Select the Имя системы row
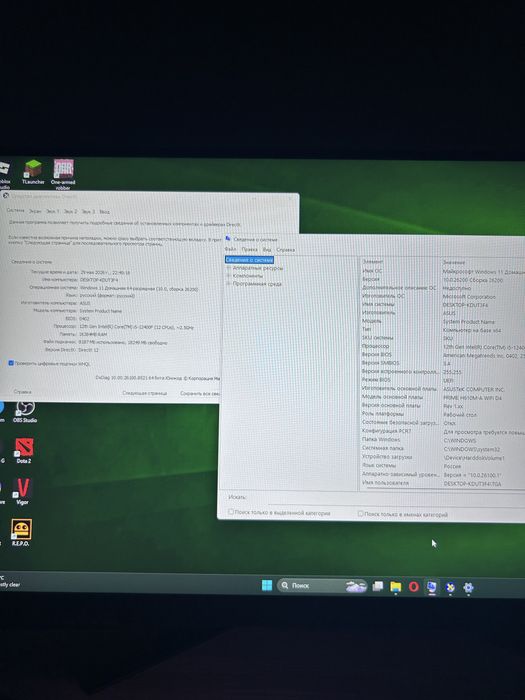 coord(443,304)
